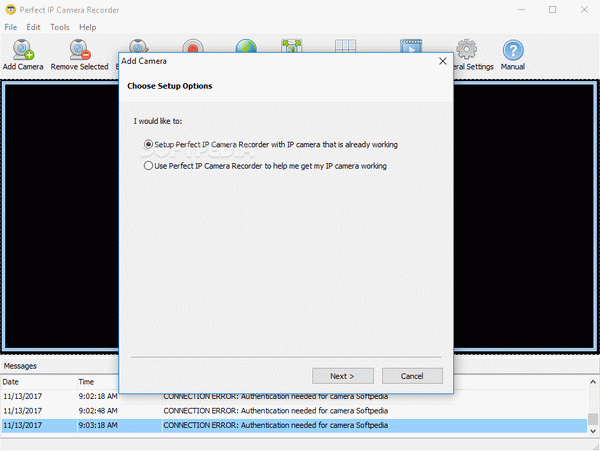This screenshot has height=451, width=600.
Task: Click the Perfect IP Camera Recorder title icon
Action: [11, 10]
